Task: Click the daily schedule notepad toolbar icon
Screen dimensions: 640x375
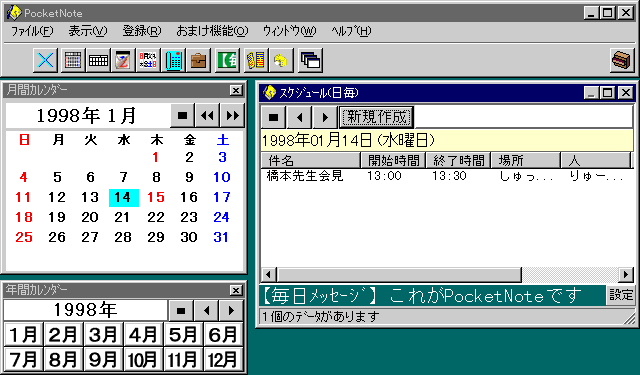Action: (x=123, y=60)
